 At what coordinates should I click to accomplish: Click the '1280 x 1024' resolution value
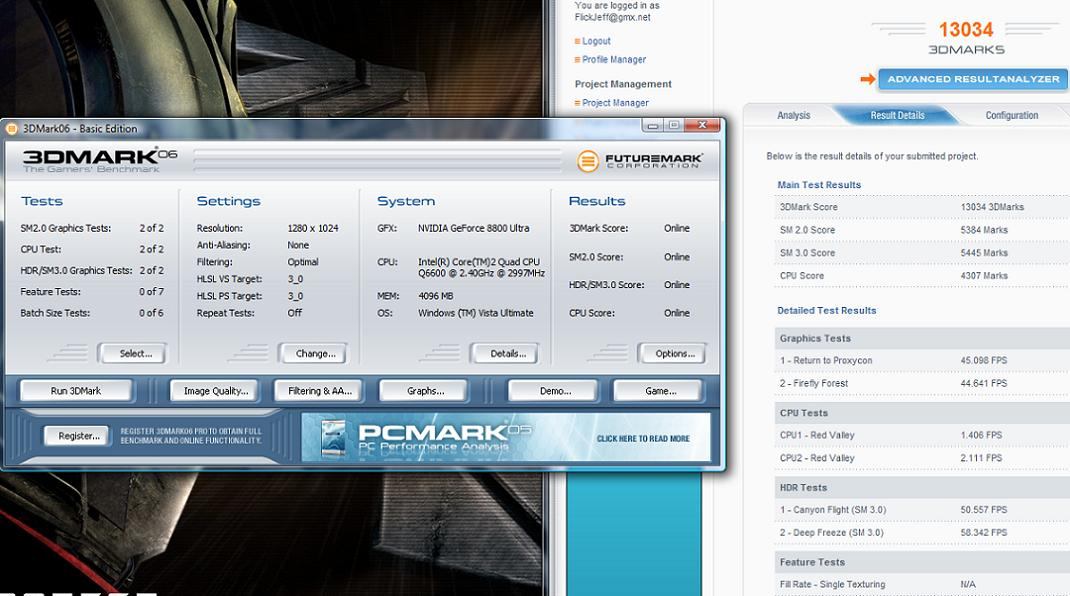(313, 228)
